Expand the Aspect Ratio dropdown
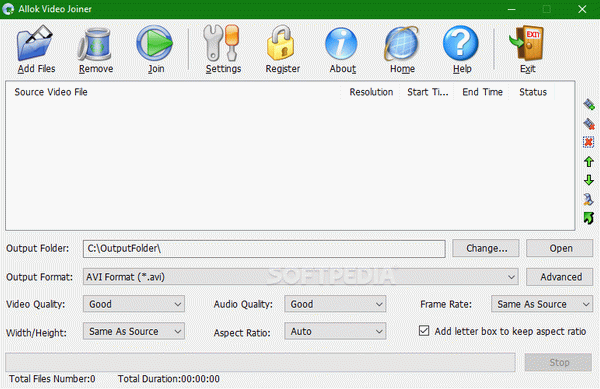600x389 pixels. pos(335,331)
